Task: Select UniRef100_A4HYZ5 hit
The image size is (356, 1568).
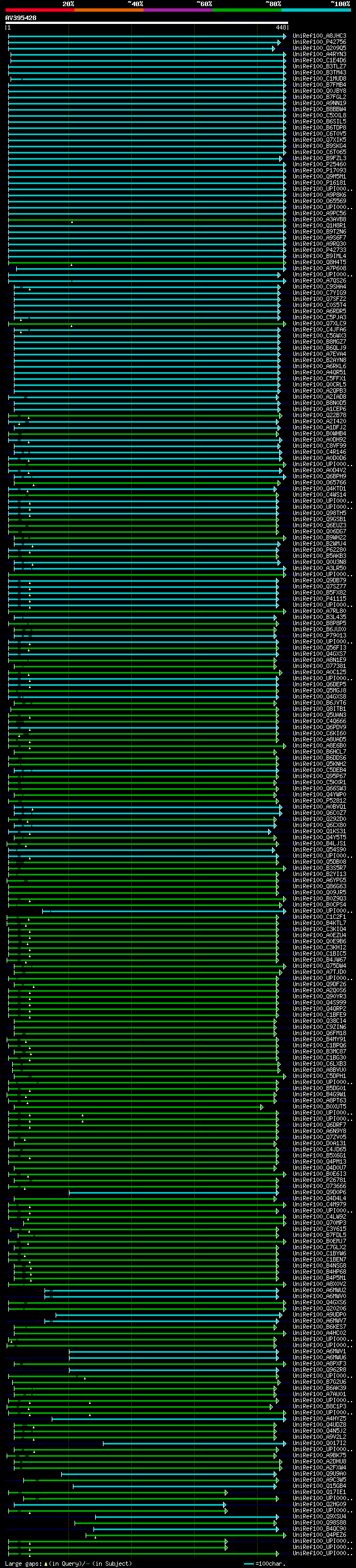Action: tap(319, 1419)
